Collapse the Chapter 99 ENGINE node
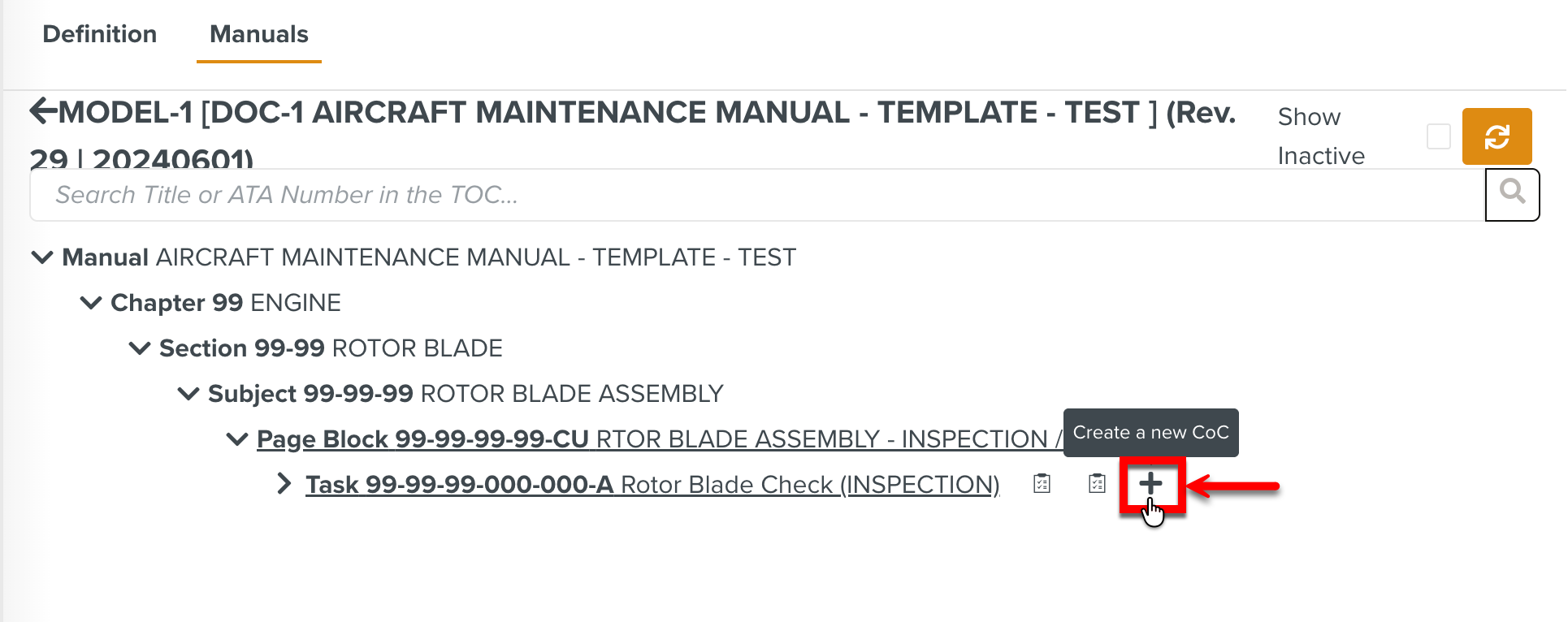 point(90,303)
